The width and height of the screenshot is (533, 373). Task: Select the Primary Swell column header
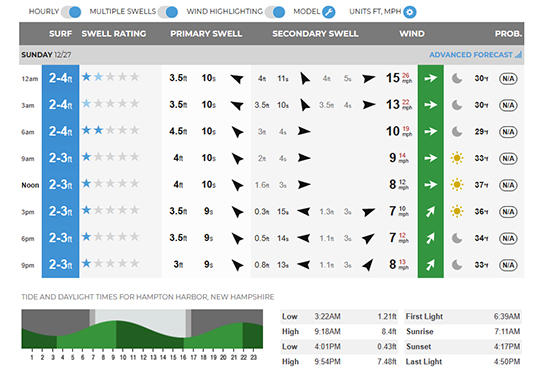tap(206, 34)
